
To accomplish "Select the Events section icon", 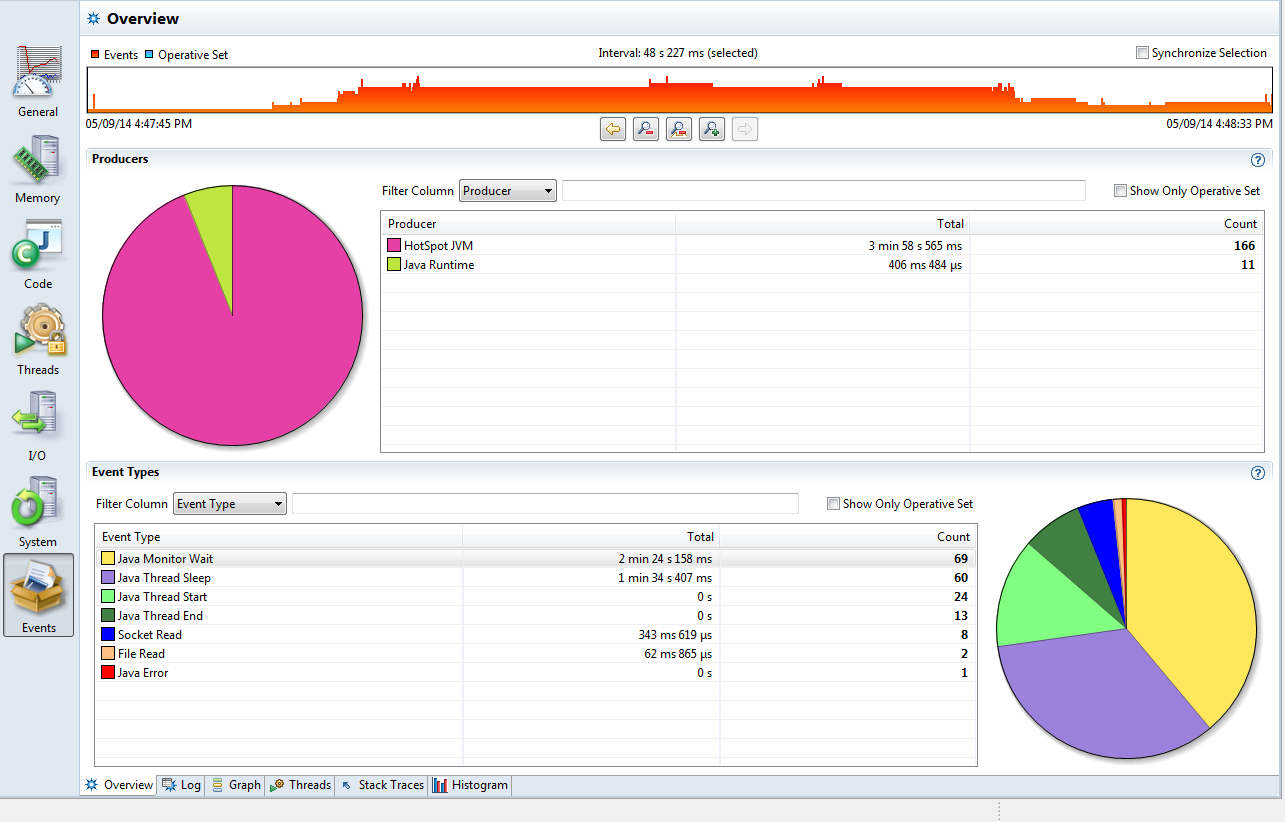I will click(x=38, y=595).
